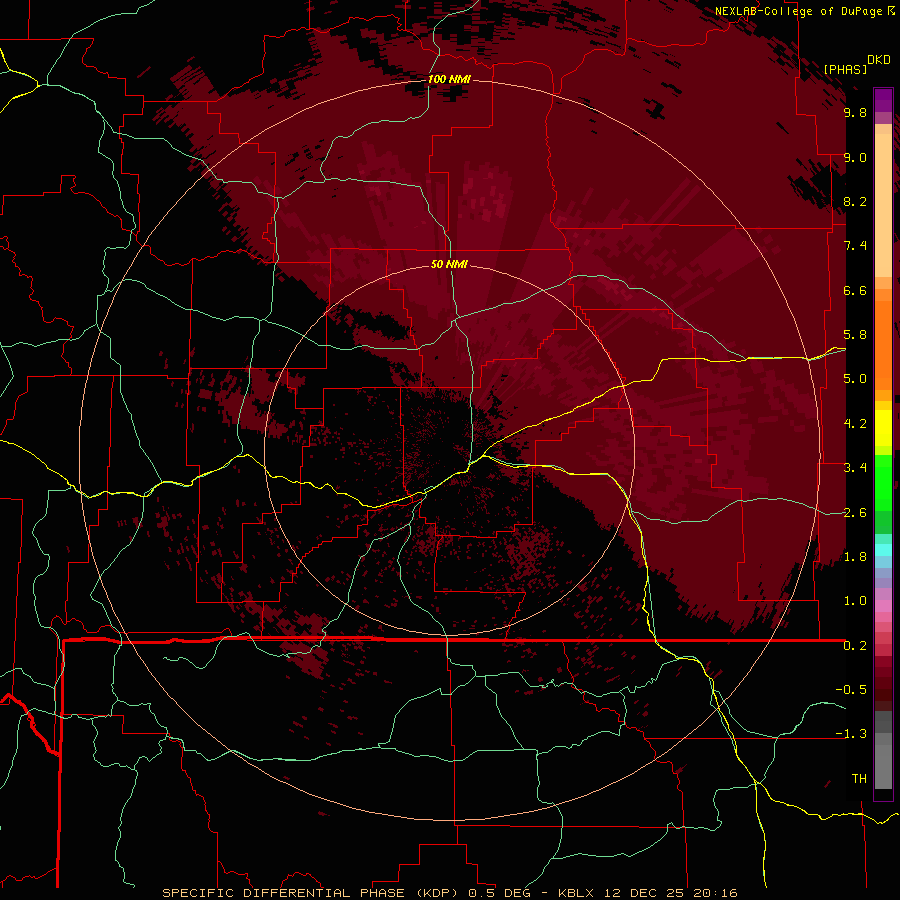Click the purple top segment of the color bar
The width and height of the screenshot is (900, 900).
tap(883, 100)
